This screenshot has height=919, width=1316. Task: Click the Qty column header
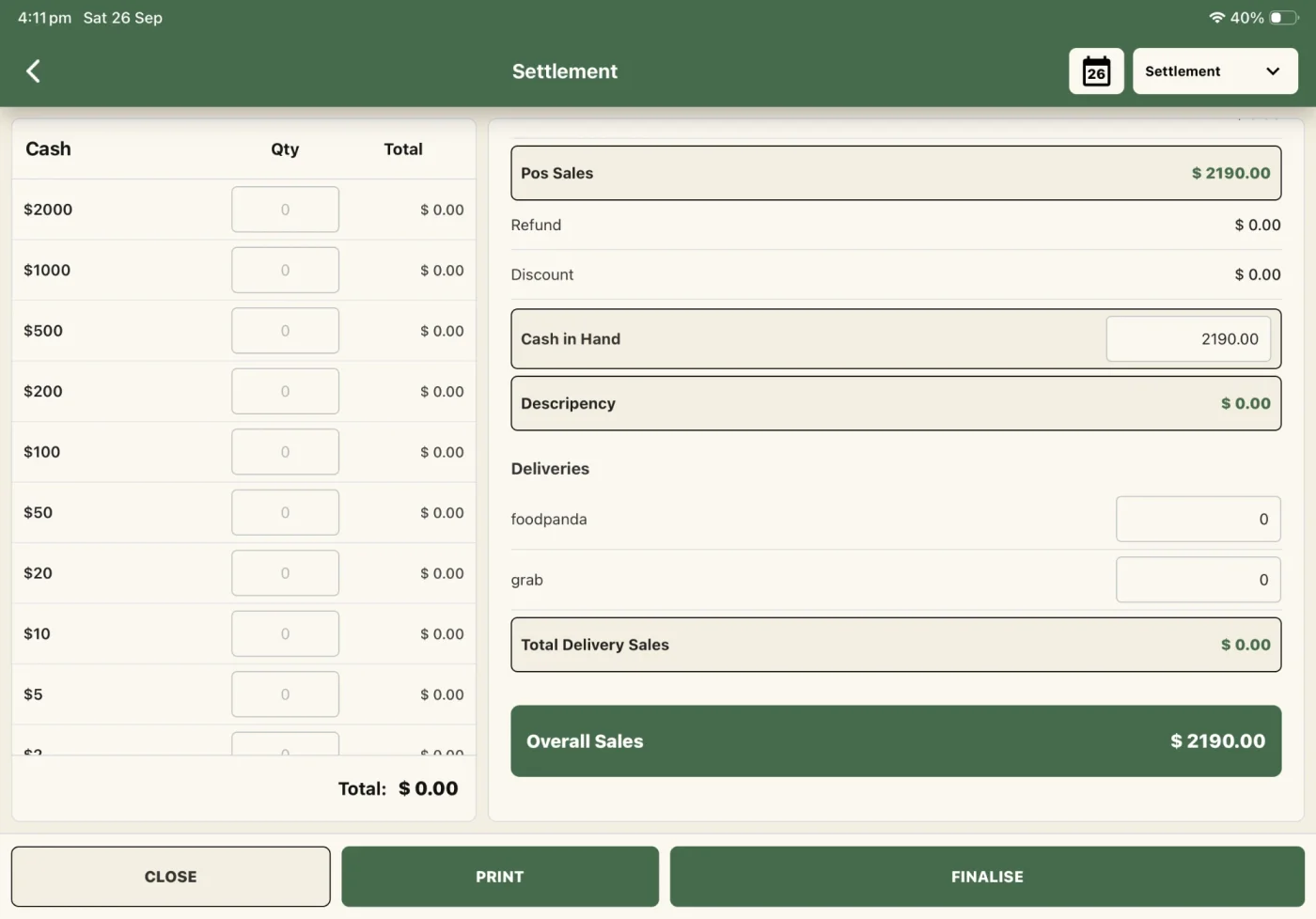285,149
